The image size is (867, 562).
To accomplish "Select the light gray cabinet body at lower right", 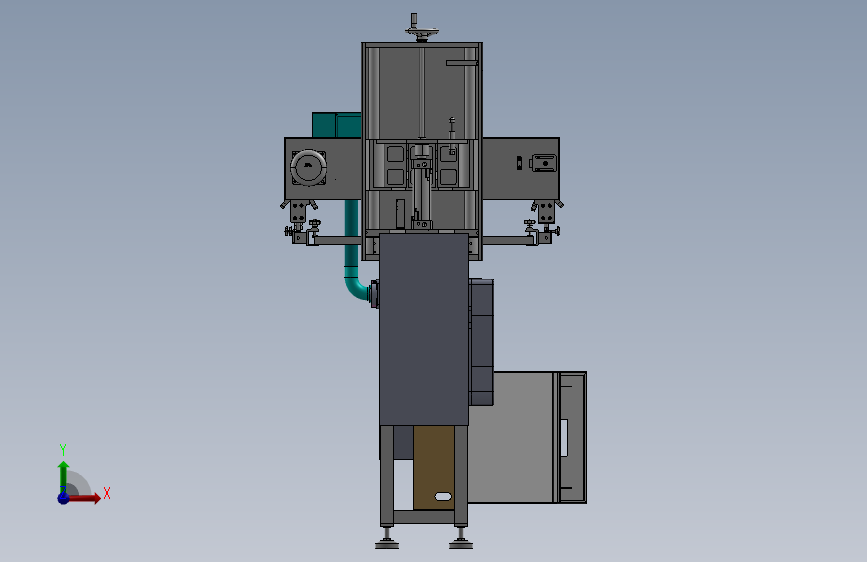I will [x=511, y=437].
